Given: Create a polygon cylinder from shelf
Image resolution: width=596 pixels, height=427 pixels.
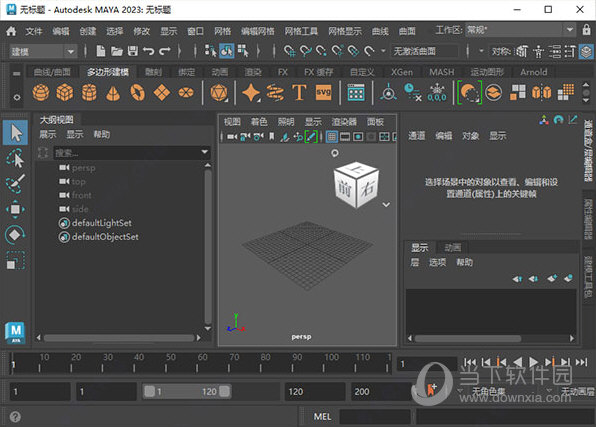Looking at the screenshot, I should (x=89, y=92).
